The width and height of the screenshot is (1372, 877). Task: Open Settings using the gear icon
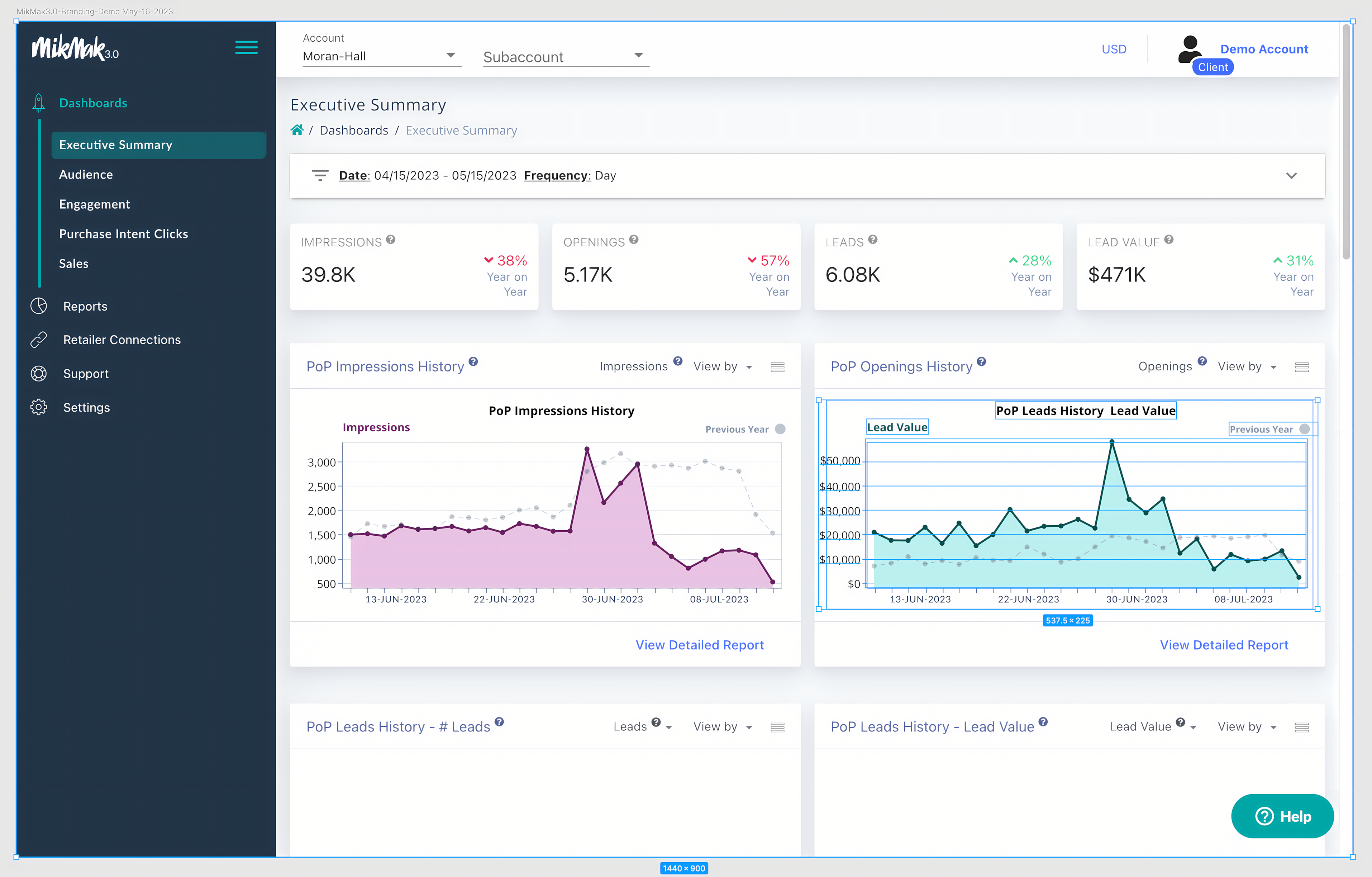pyautogui.click(x=38, y=407)
